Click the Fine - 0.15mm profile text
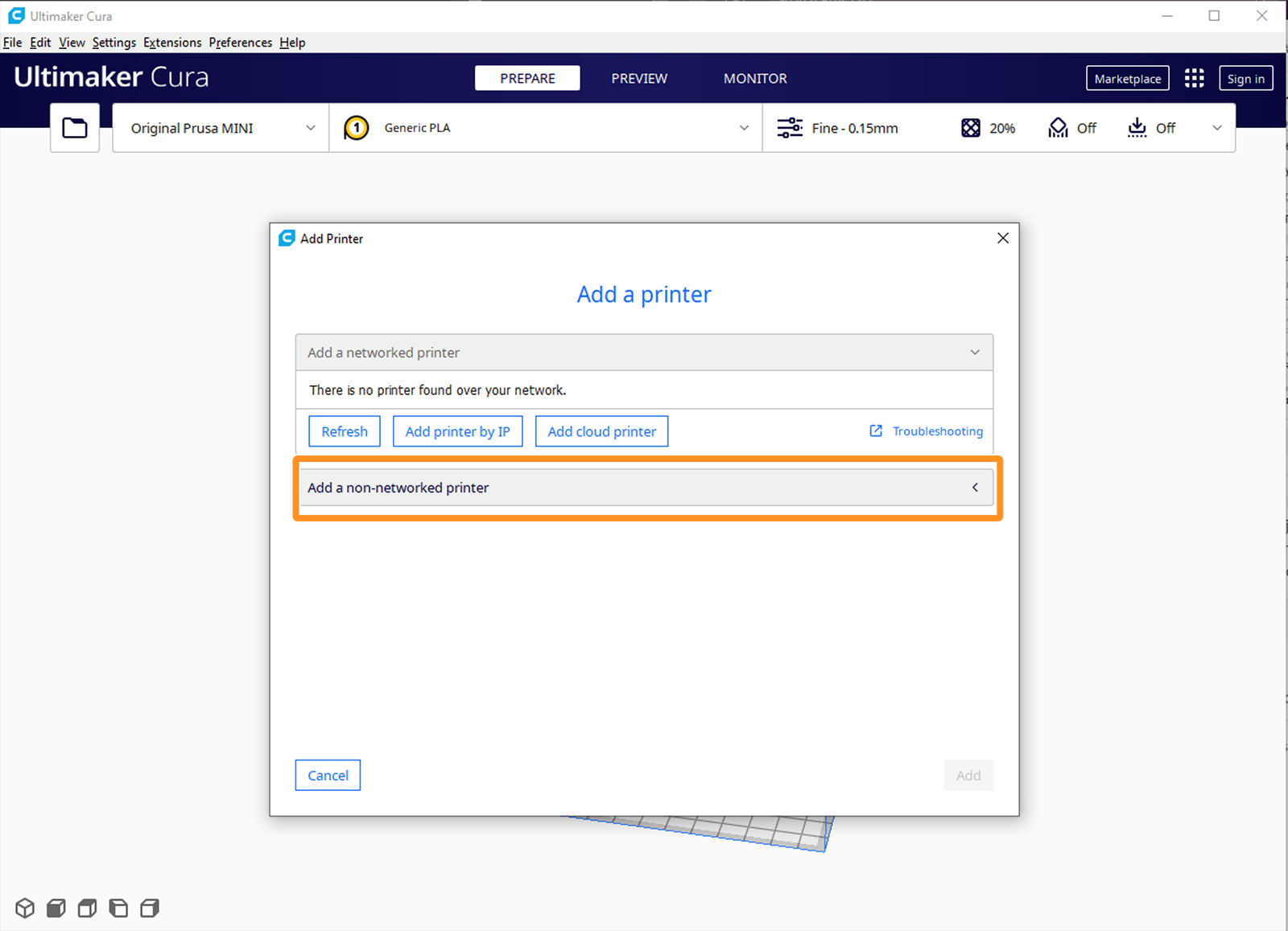Viewport: 1288px width, 931px height. coord(855,128)
